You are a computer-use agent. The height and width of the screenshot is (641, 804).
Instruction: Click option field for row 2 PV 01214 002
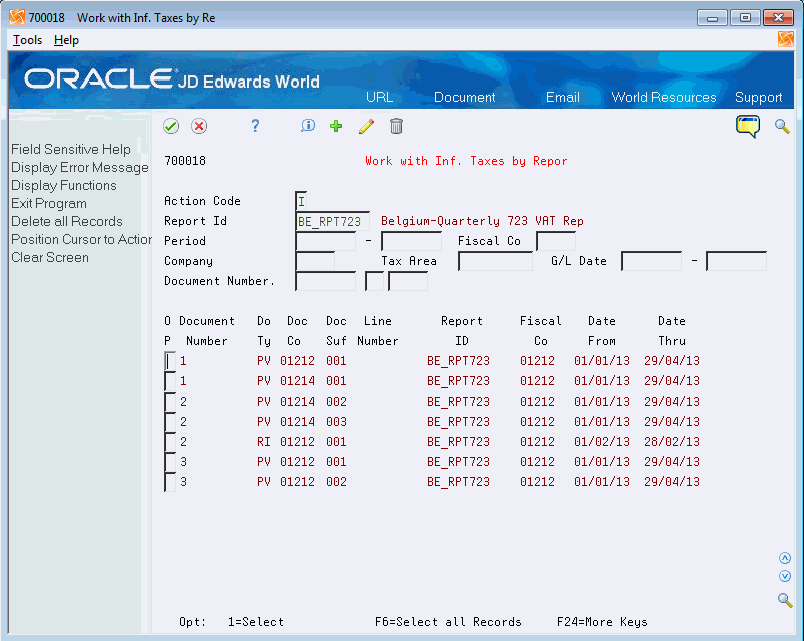coord(170,402)
